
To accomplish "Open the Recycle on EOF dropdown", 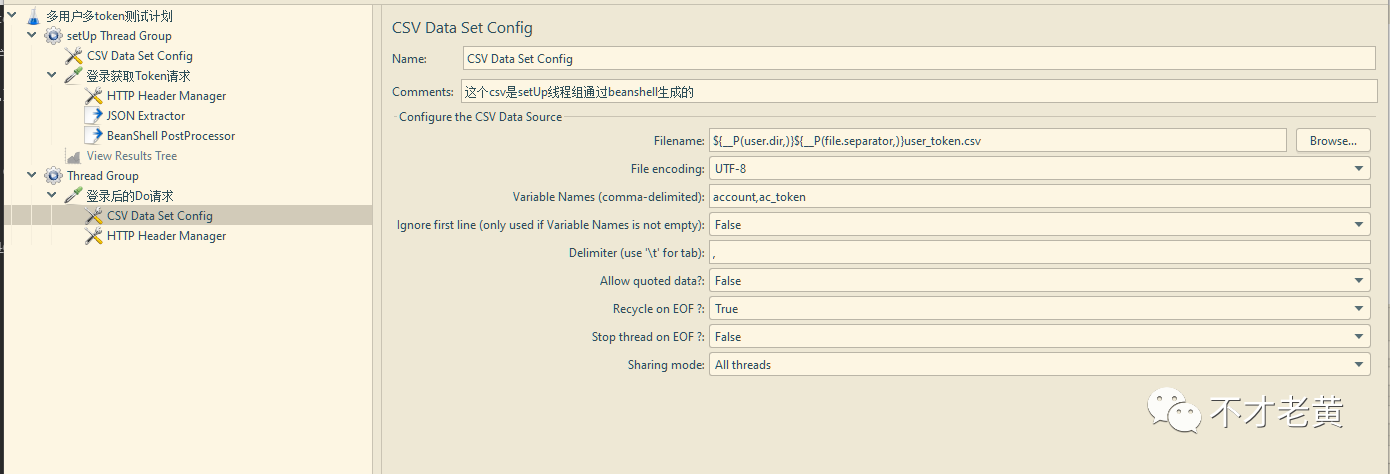I will [1040, 309].
